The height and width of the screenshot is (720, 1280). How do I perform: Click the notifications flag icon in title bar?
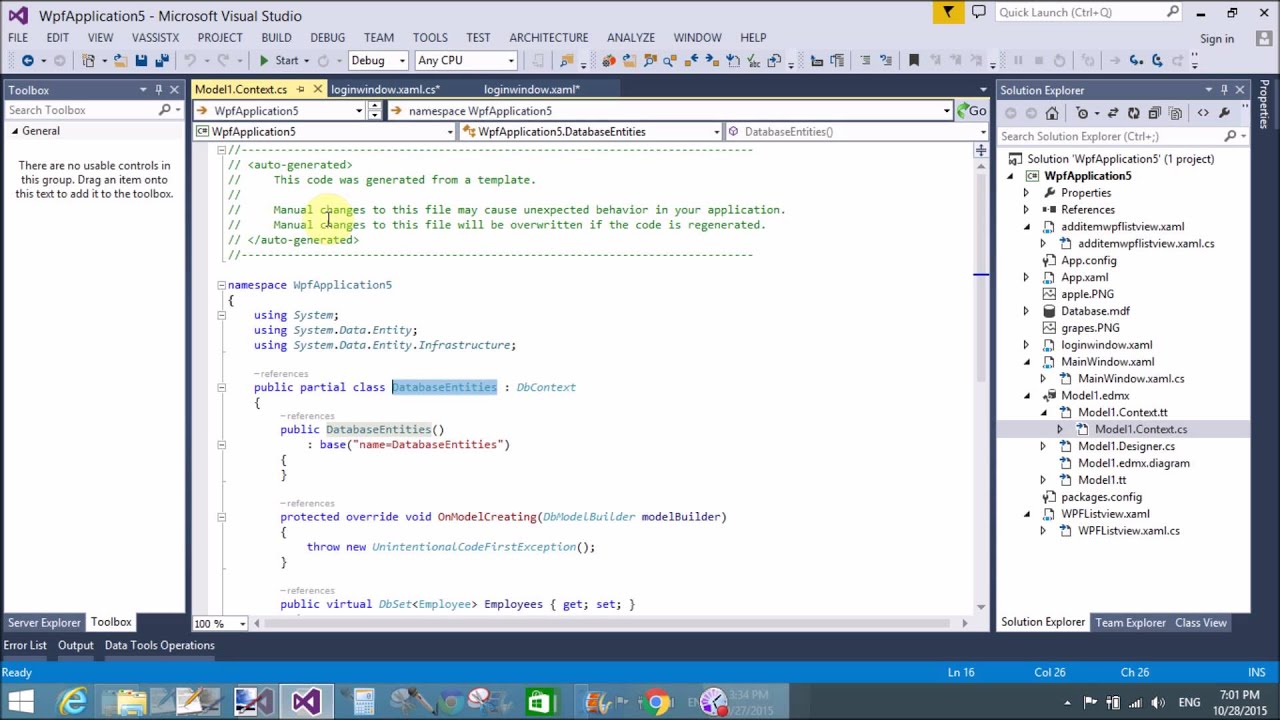pyautogui.click(x=948, y=12)
